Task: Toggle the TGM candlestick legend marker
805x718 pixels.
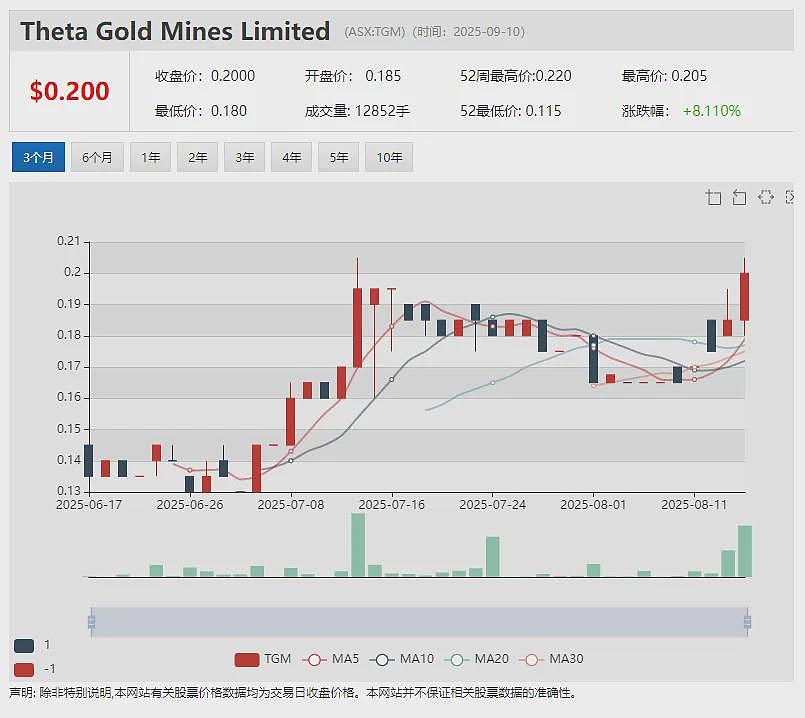Action: [x=246, y=659]
